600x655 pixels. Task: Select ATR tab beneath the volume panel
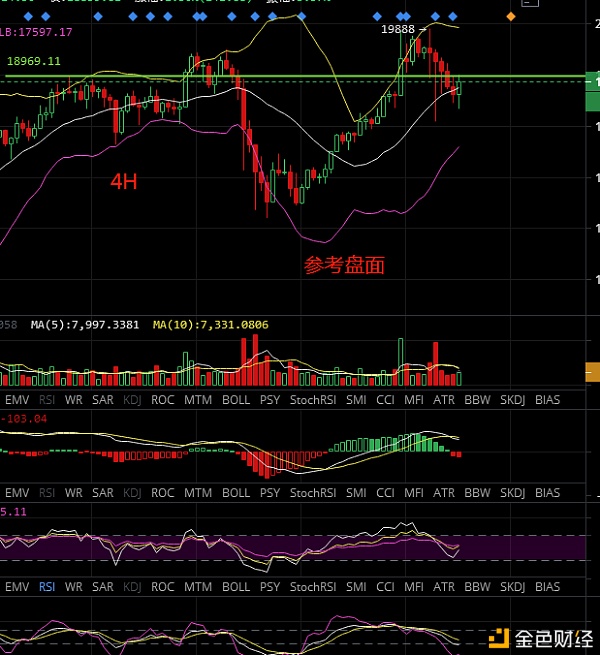click(444, 400)
